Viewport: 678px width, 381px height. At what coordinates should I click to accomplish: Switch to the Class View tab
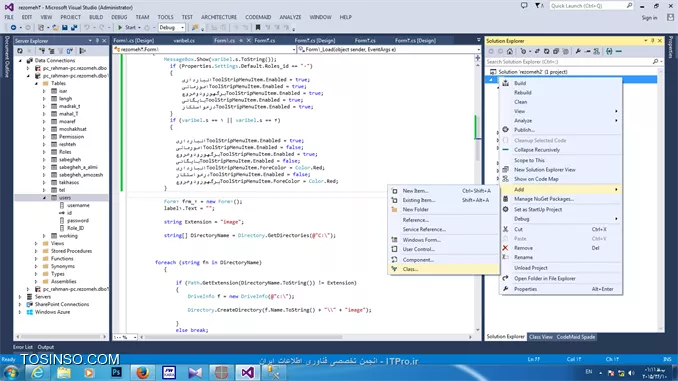pos(541,337)
